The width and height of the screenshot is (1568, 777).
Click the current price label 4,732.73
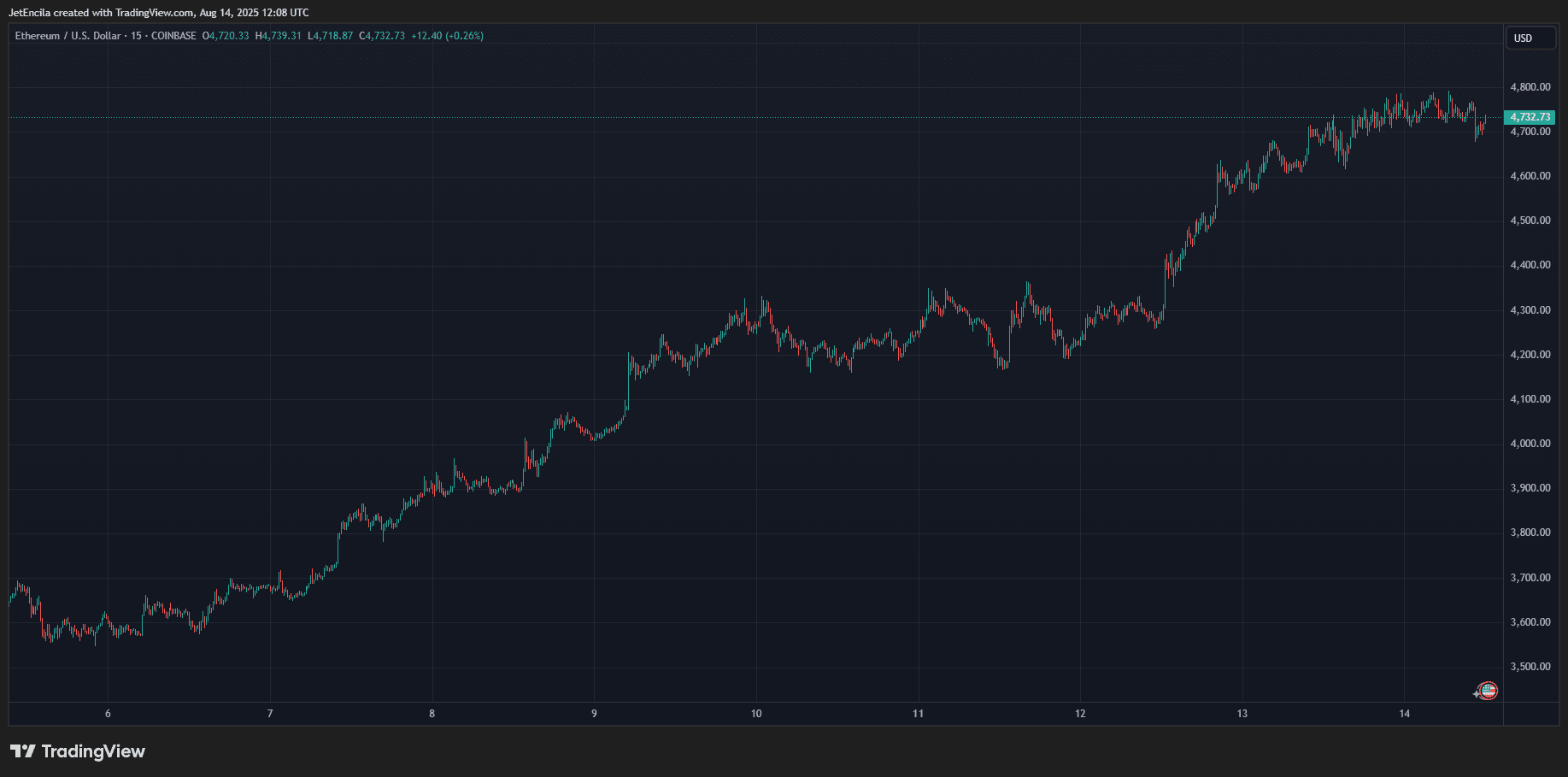(x=1530, y=117)
